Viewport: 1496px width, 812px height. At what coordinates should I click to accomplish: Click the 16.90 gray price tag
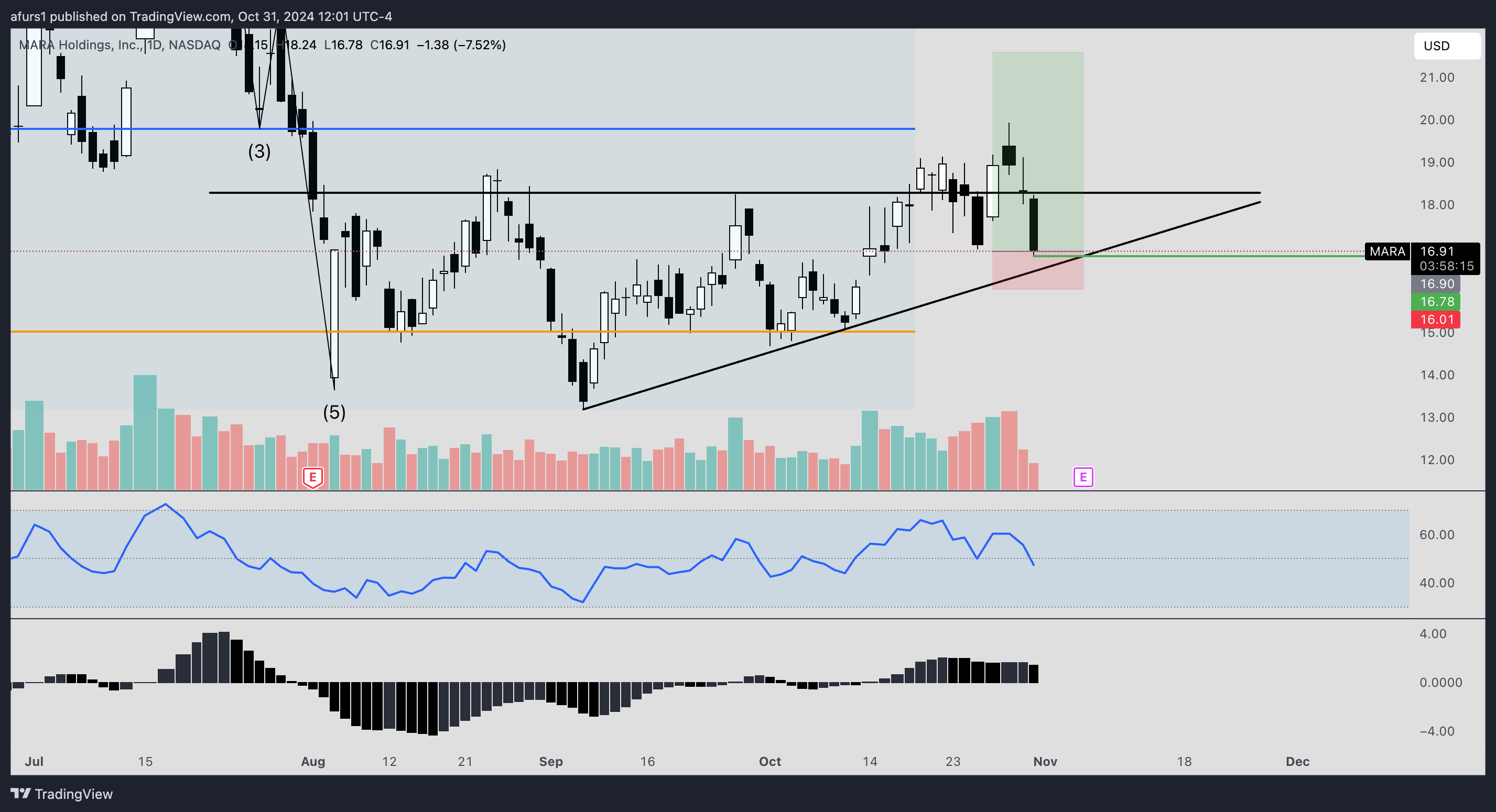1436,284
